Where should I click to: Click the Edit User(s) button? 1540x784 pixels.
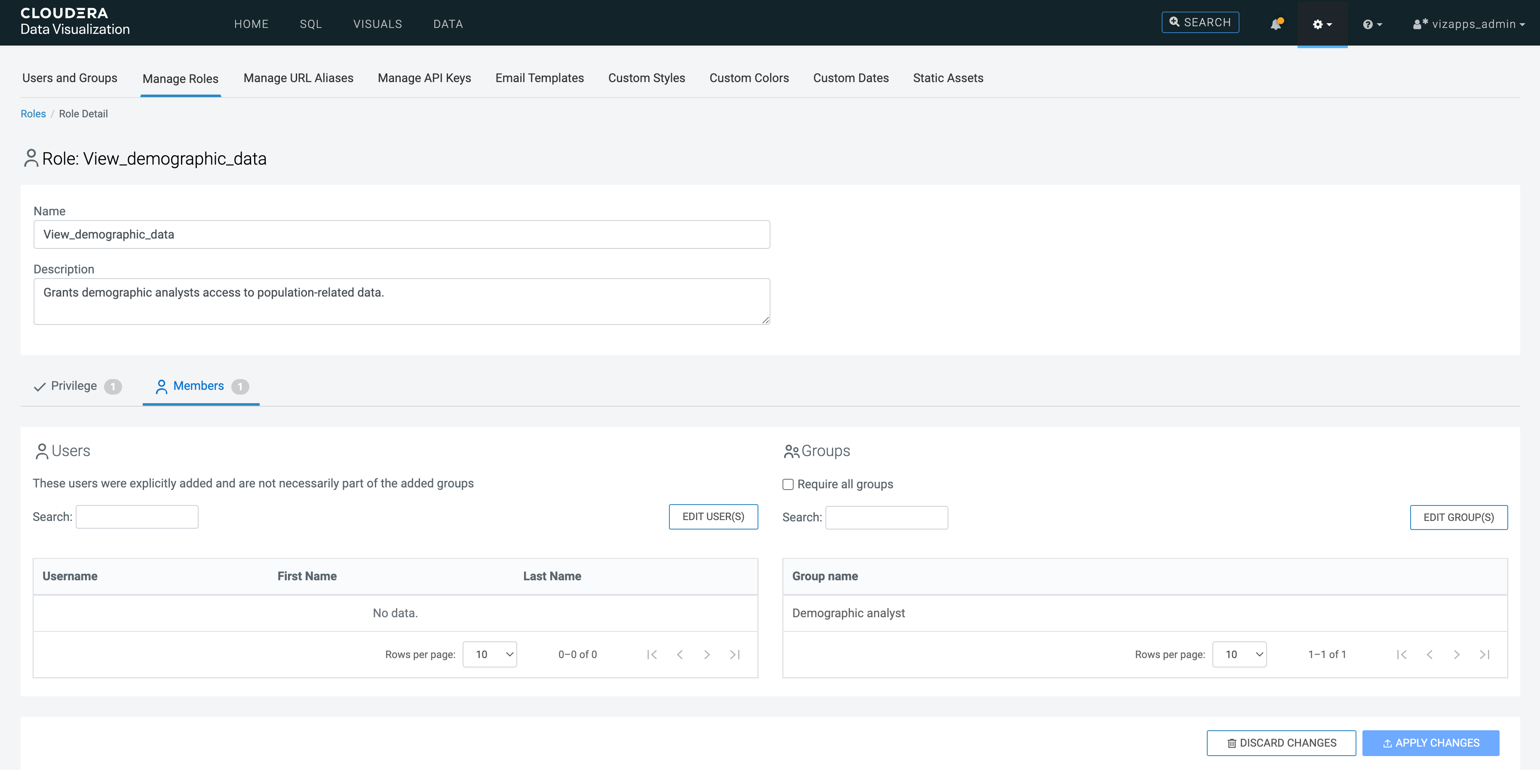(x=713, y=516)
